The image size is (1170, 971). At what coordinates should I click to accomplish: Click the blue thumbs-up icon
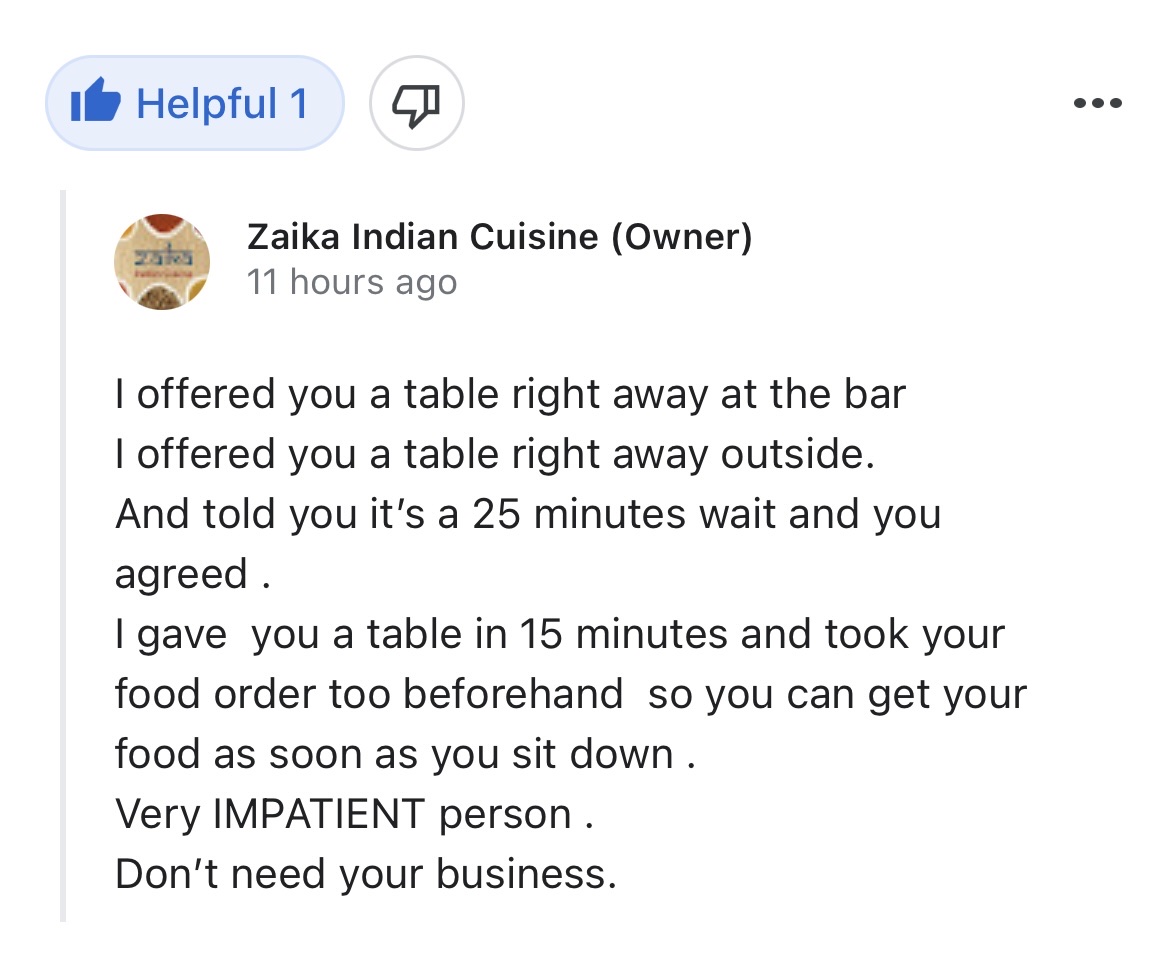pos(96,104)
